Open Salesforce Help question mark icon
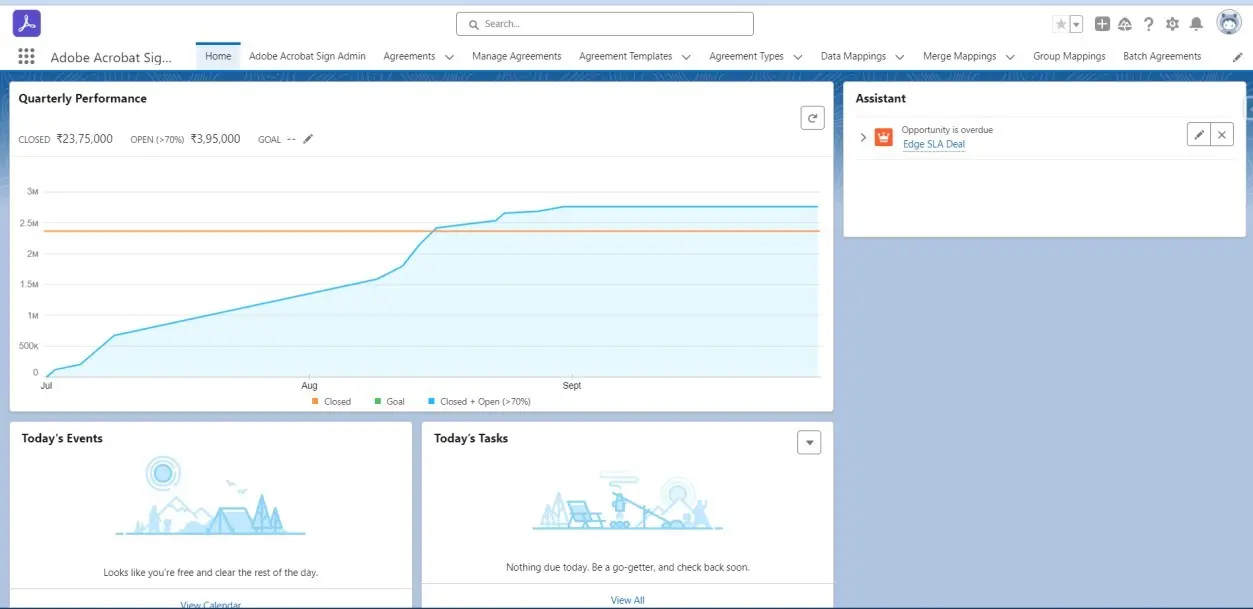The height and width of the screenshot is (609, 1253). 1149,24
